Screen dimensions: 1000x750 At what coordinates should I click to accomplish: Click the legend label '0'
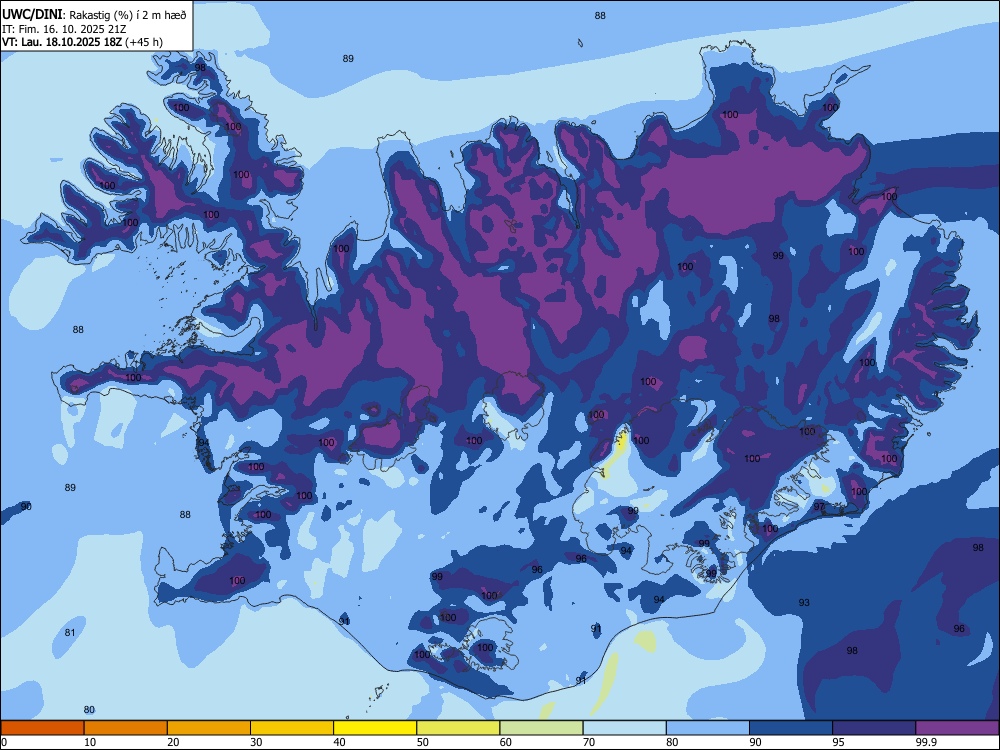3,742
